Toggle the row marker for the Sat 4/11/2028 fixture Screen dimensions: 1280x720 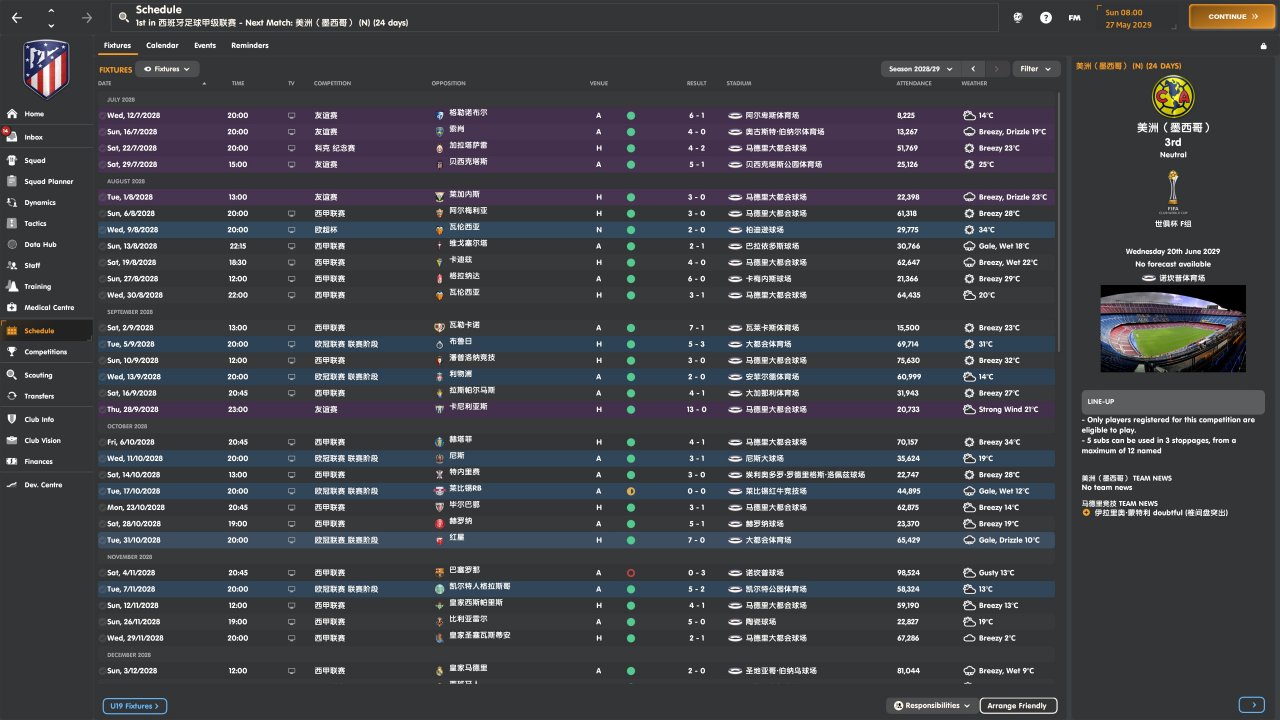101,573
